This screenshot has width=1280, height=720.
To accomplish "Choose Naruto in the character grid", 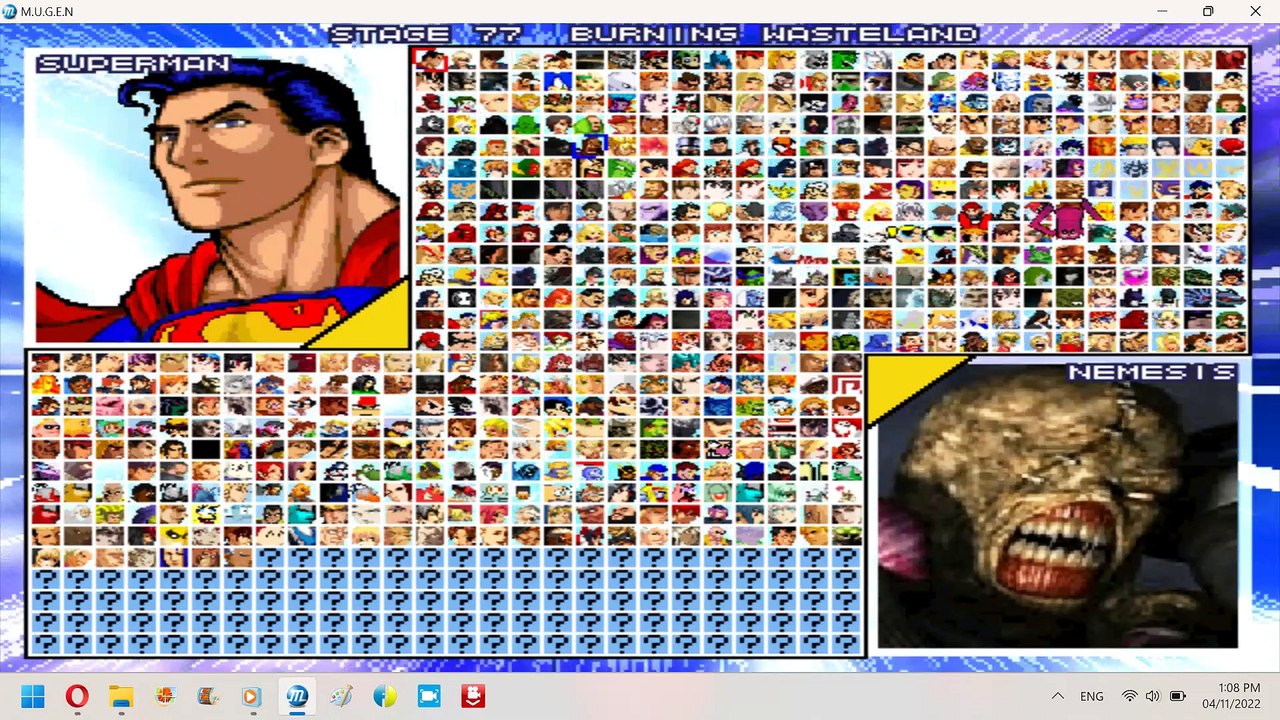I will 1133,147.
